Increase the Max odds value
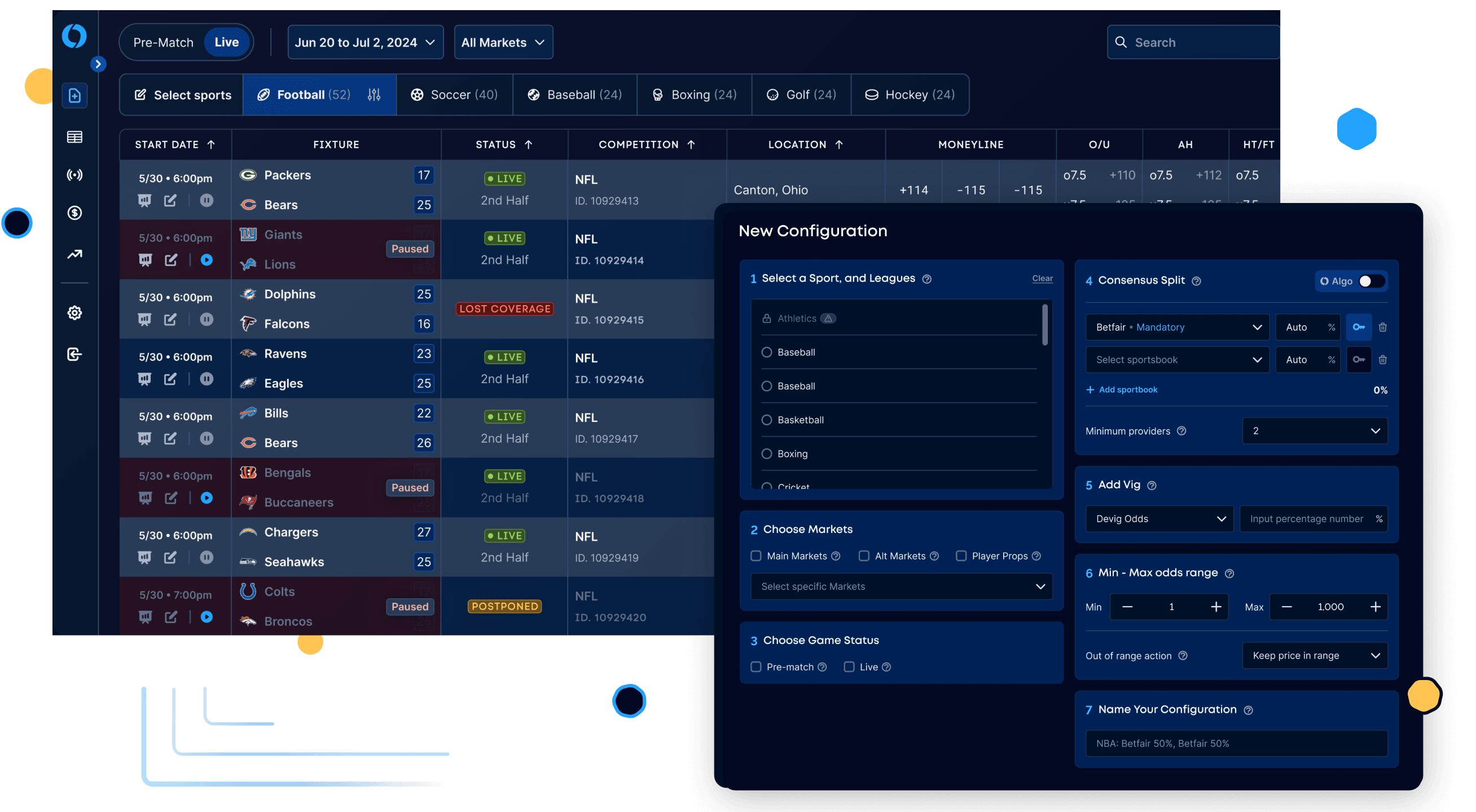The height and width of the screenshot is (812, 1476). click(1374, 606)
